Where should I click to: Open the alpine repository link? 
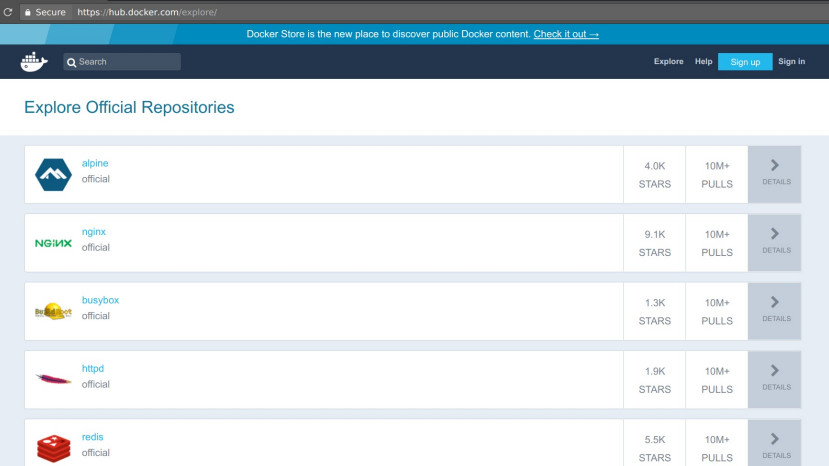coord(95,163)
